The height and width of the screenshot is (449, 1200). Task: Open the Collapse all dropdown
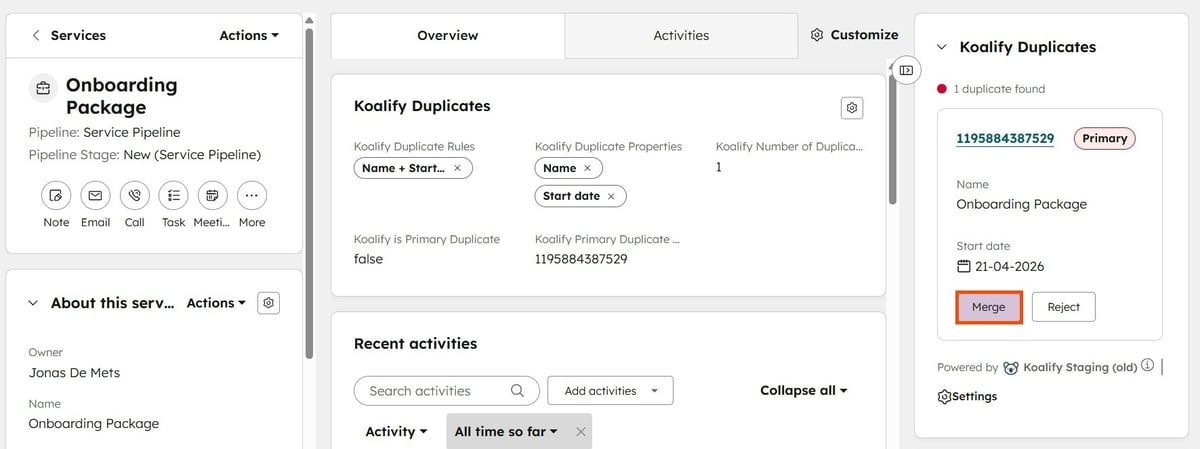click(804, 390)
